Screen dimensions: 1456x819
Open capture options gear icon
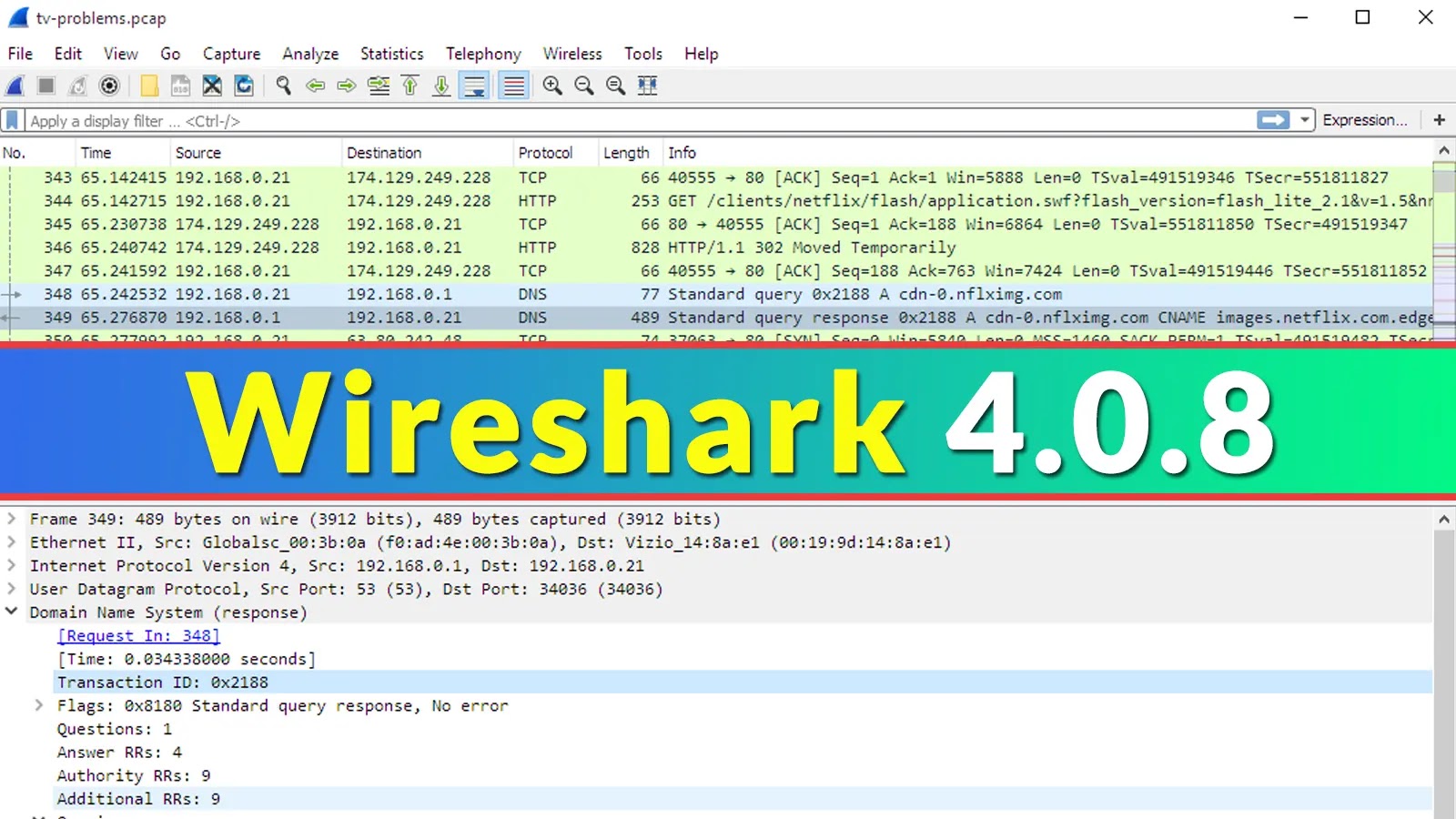(x=109, y=86)
